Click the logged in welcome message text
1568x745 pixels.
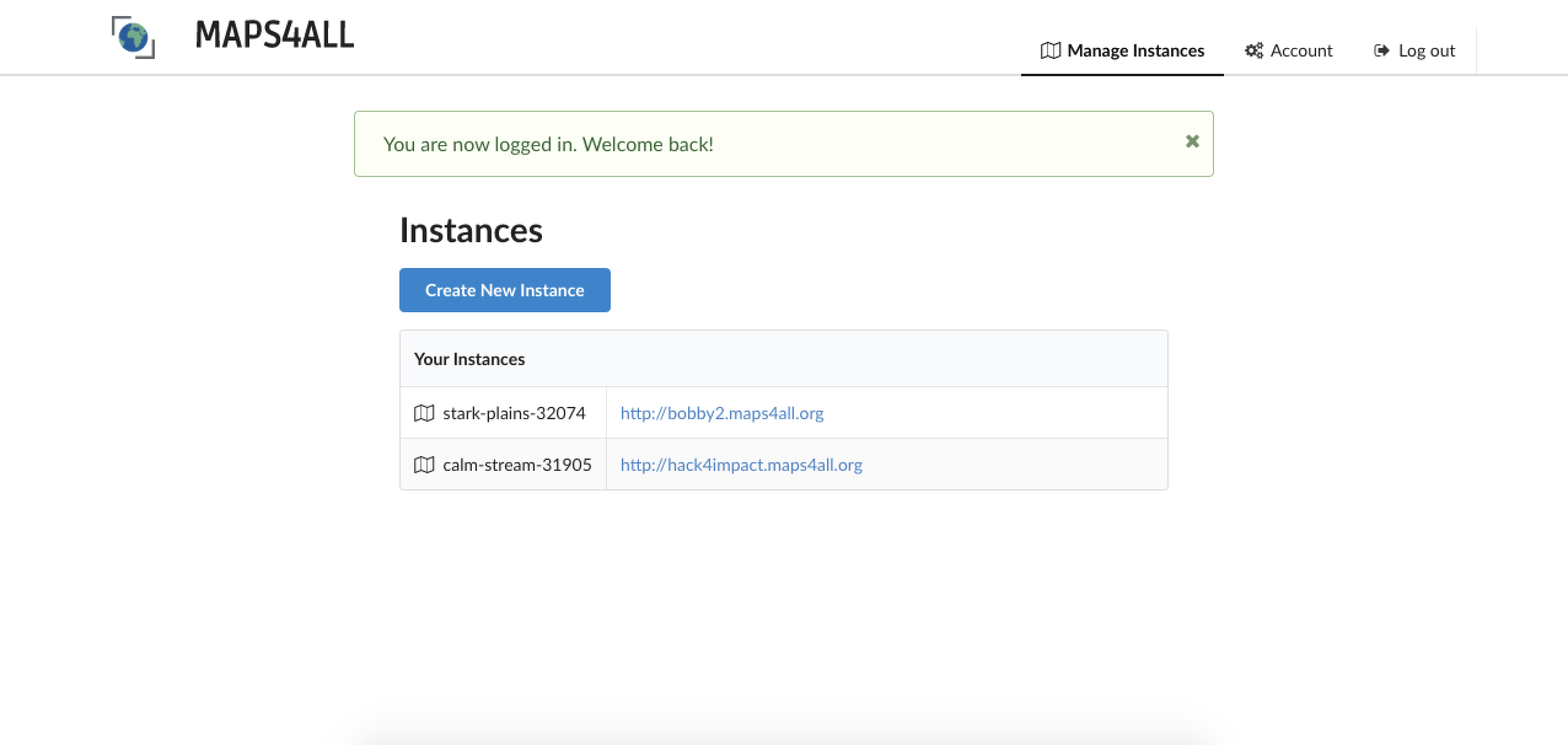coord(548,144)
